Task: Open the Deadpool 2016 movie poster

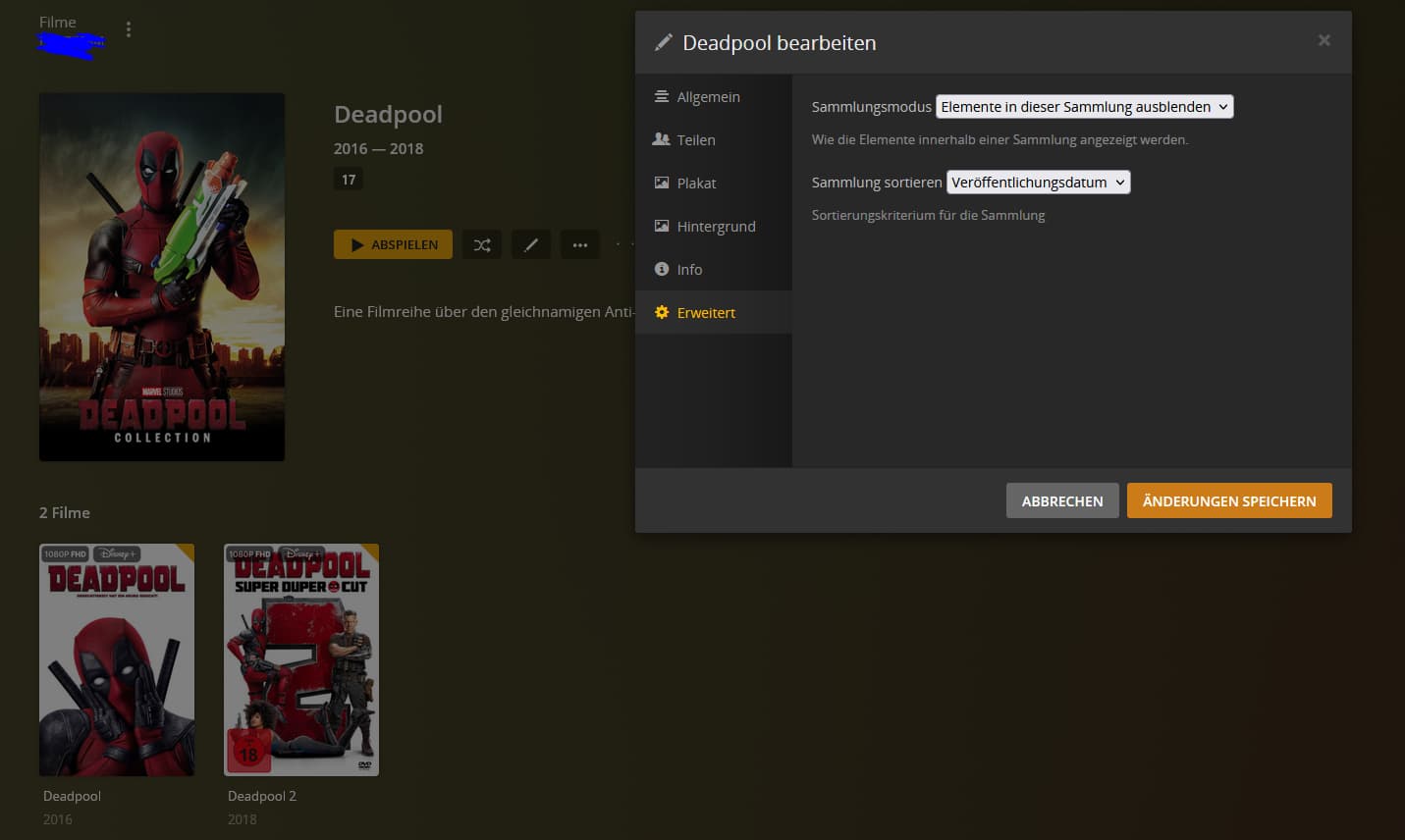Action: 117,660
